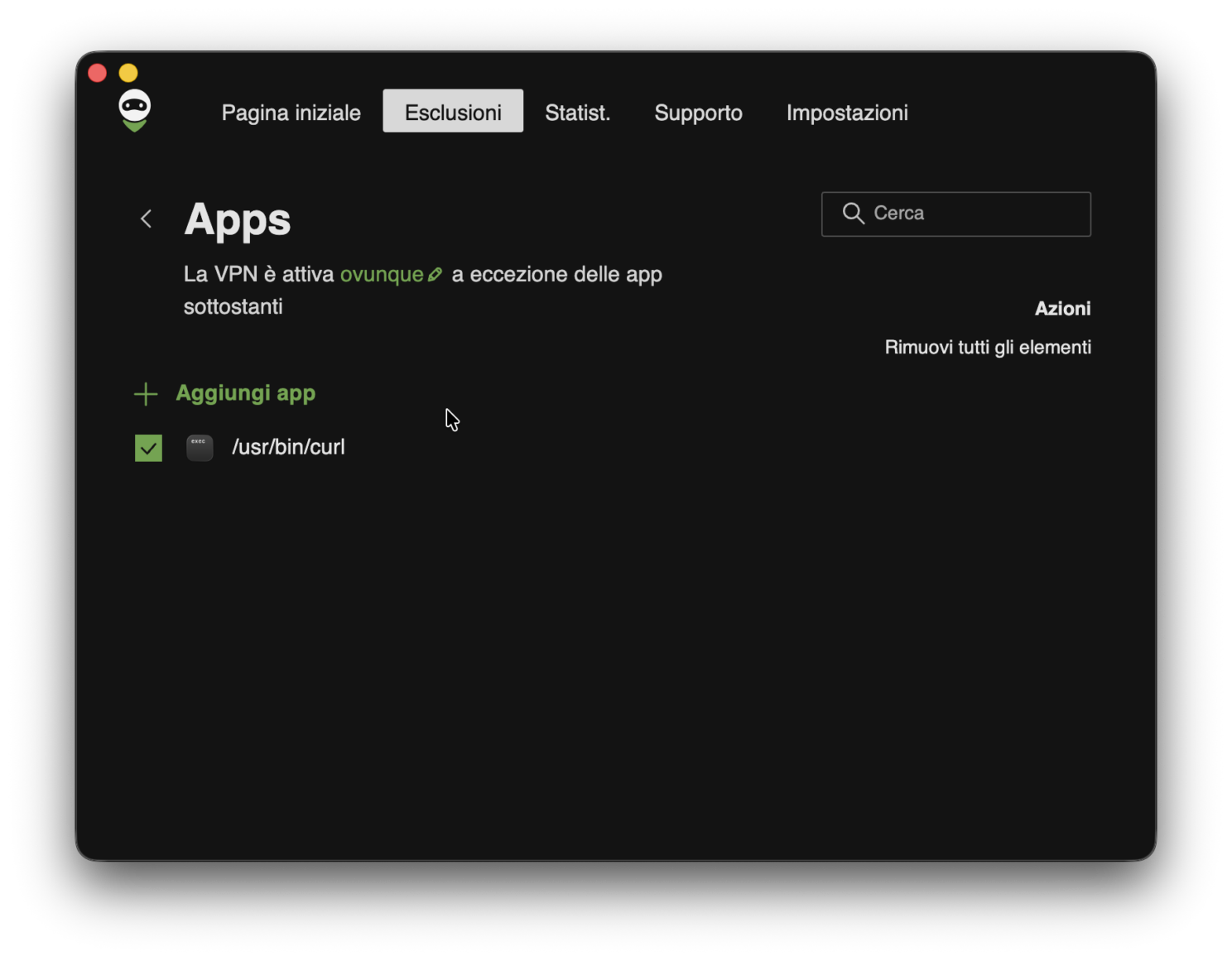Screen dimensions: 1232x961
Task: Minimize the window with the yellow button
Action: click(x=128, y=73)
